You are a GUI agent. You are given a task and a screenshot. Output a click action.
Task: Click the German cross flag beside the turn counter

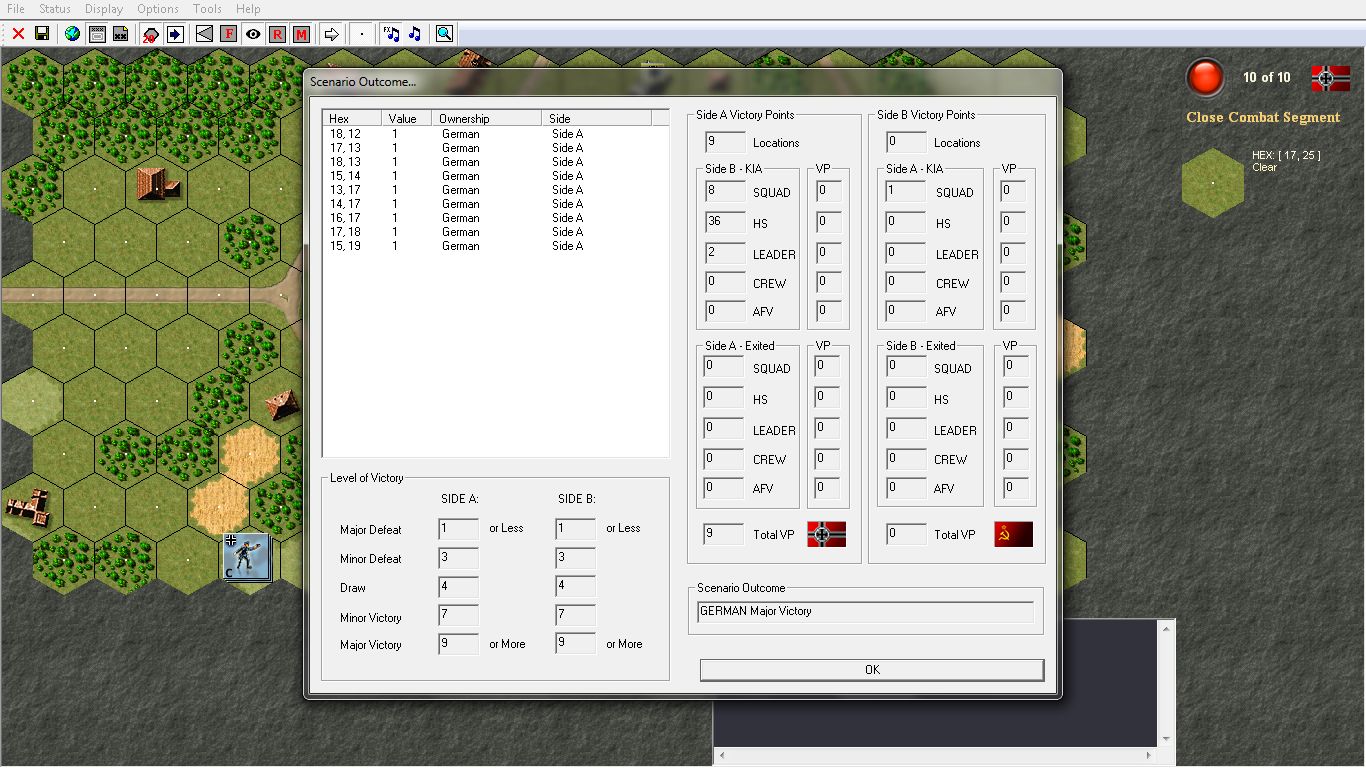(x=1330, y=78)
